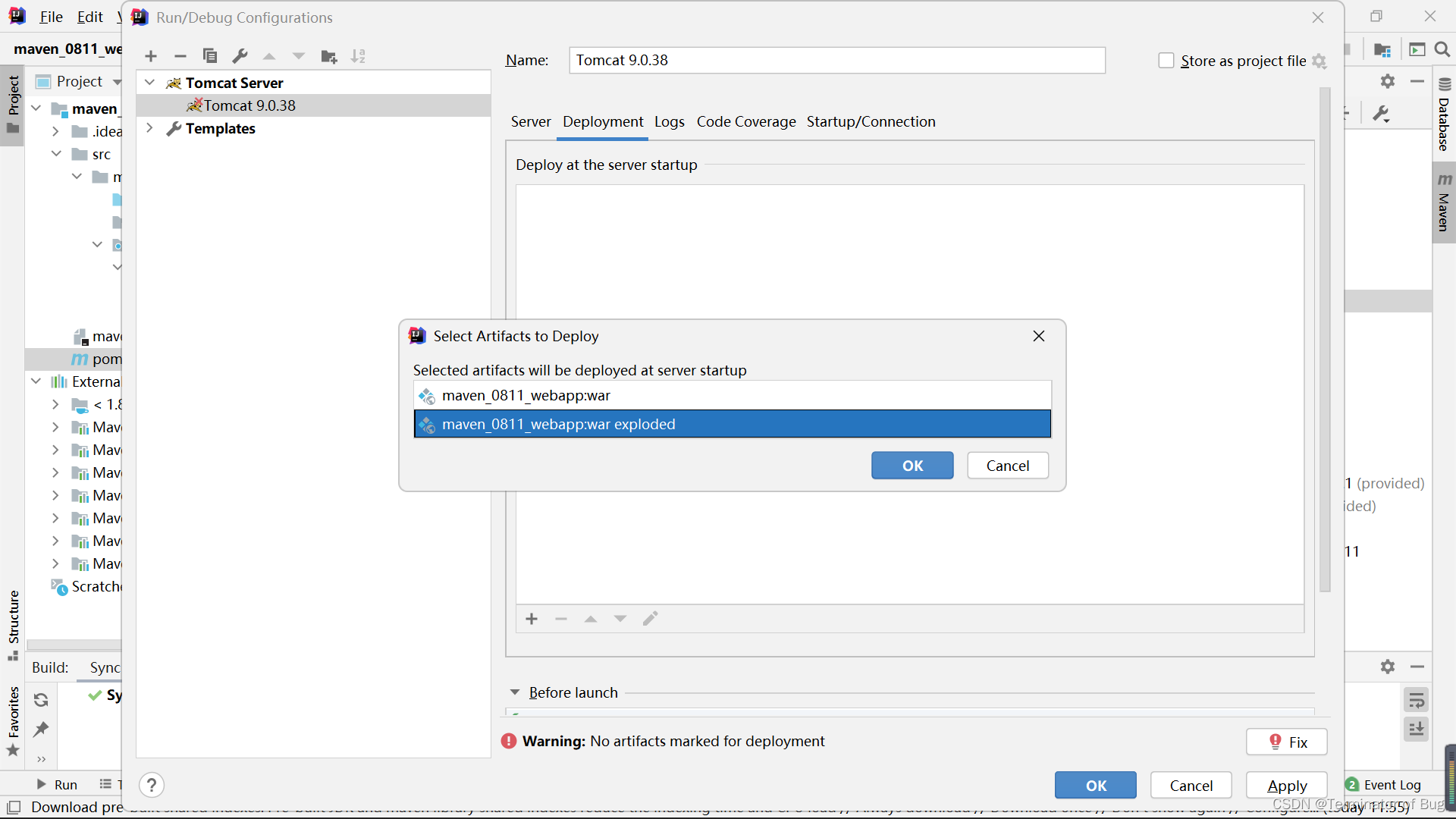
Task: Toggle tool window quick access in status bar
Action: (14, 807)
